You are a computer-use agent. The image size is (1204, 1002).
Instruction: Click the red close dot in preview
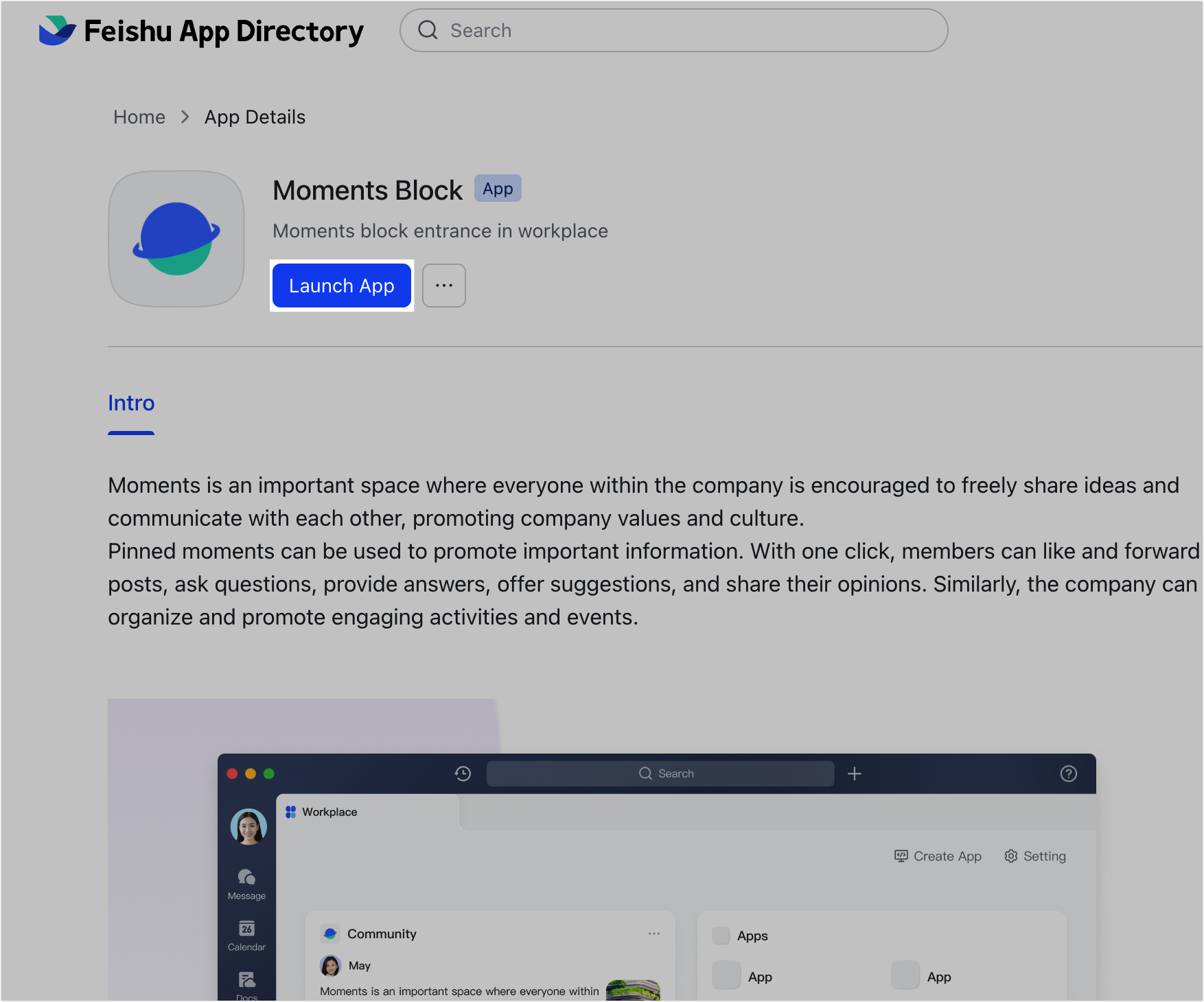tap(232, 773)
